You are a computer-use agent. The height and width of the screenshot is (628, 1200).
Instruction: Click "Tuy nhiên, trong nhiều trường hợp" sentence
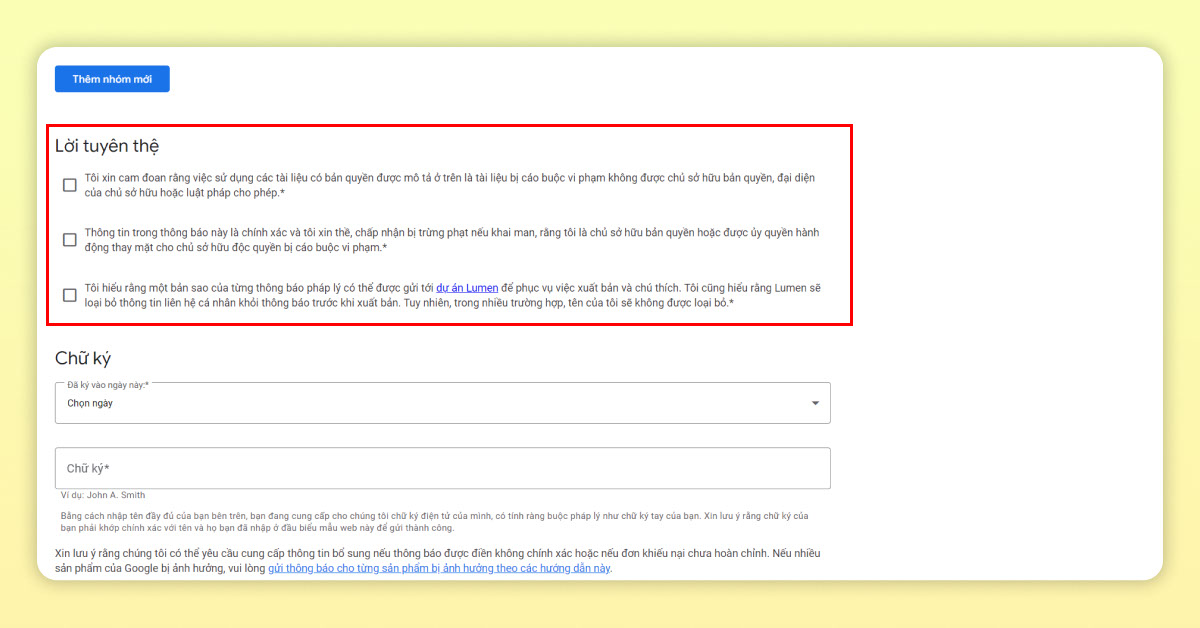[570, 302]
